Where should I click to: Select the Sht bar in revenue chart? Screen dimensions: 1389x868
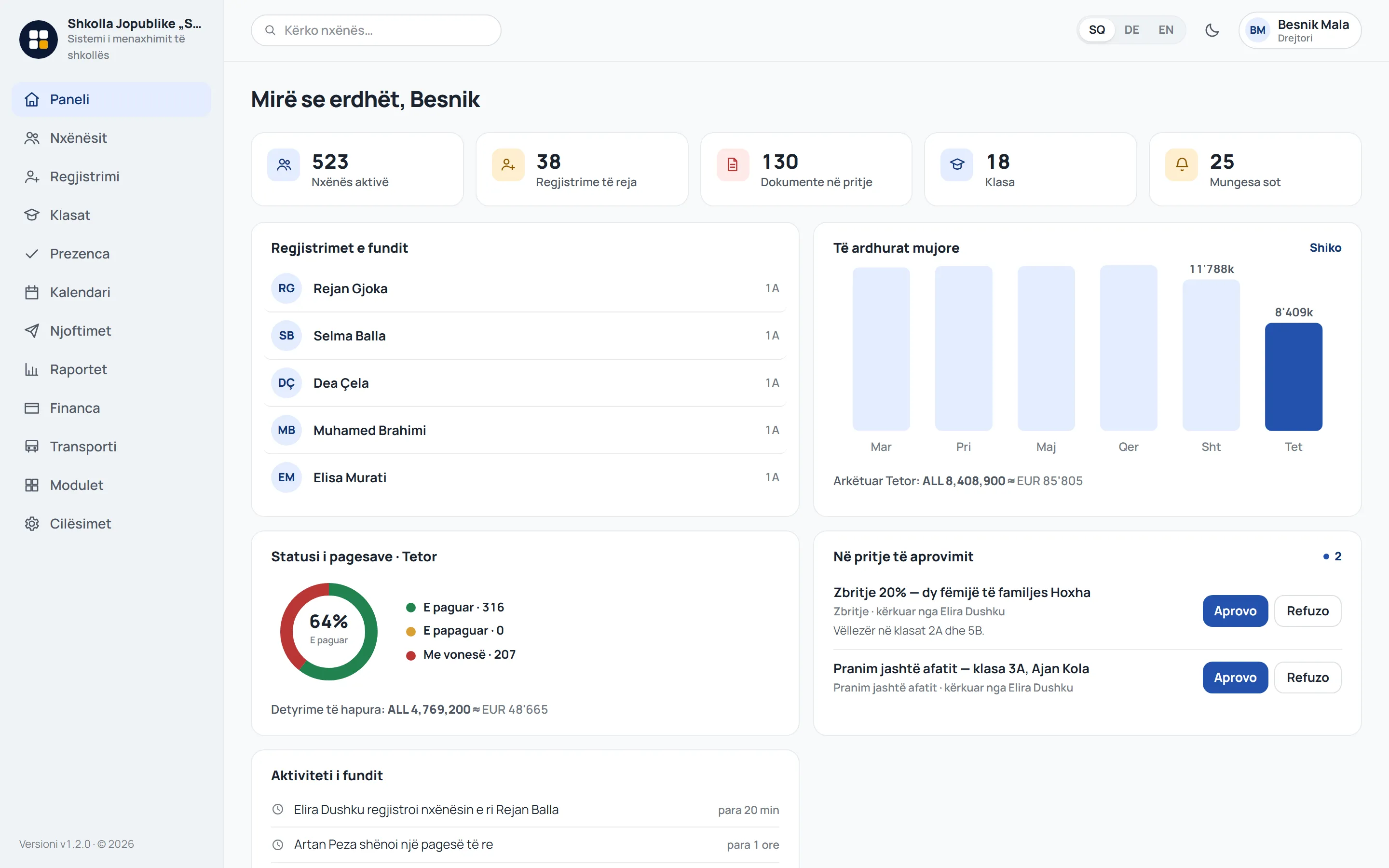[1211, 355]
